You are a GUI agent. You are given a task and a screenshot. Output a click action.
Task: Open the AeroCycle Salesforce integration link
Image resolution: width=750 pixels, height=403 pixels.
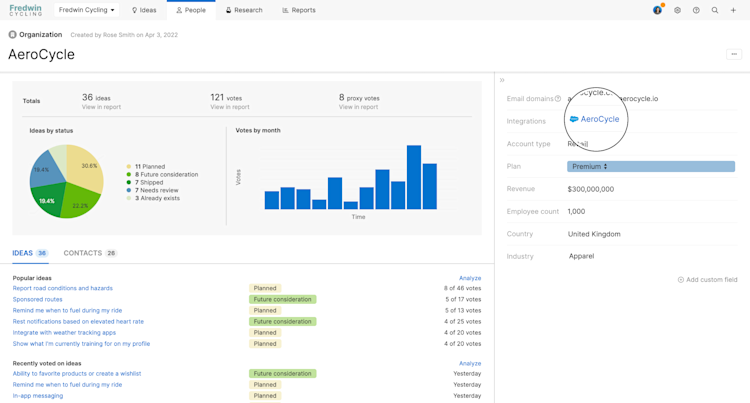point(600,119)
